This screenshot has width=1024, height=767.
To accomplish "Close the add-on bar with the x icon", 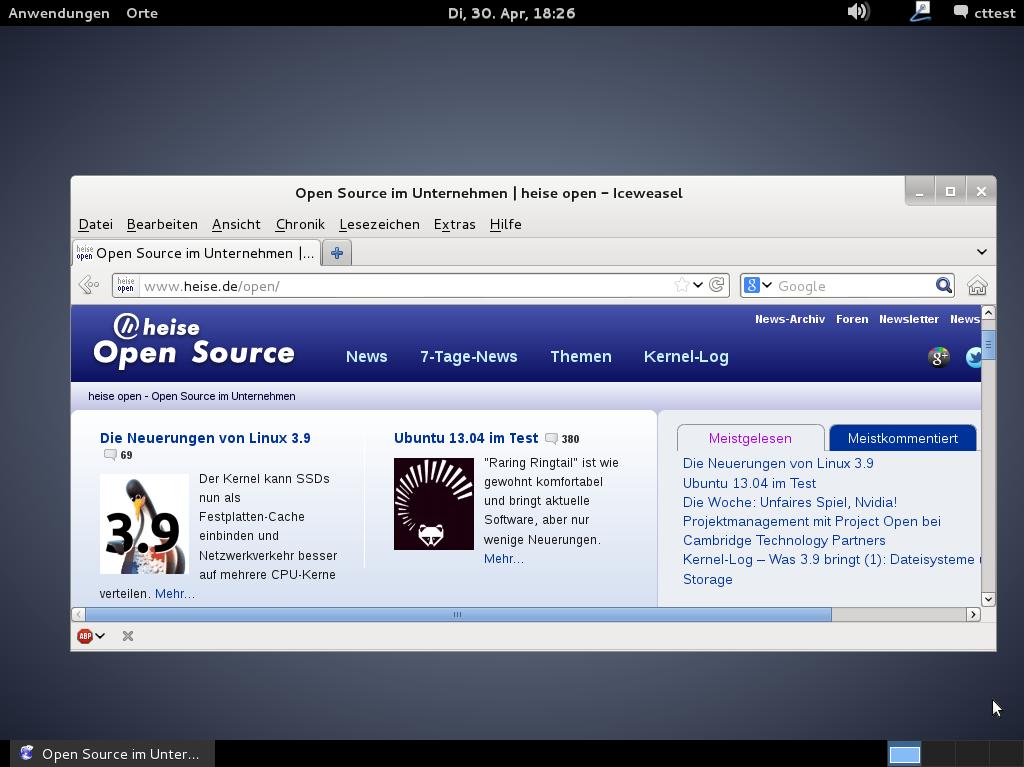I will click(128, 636).
